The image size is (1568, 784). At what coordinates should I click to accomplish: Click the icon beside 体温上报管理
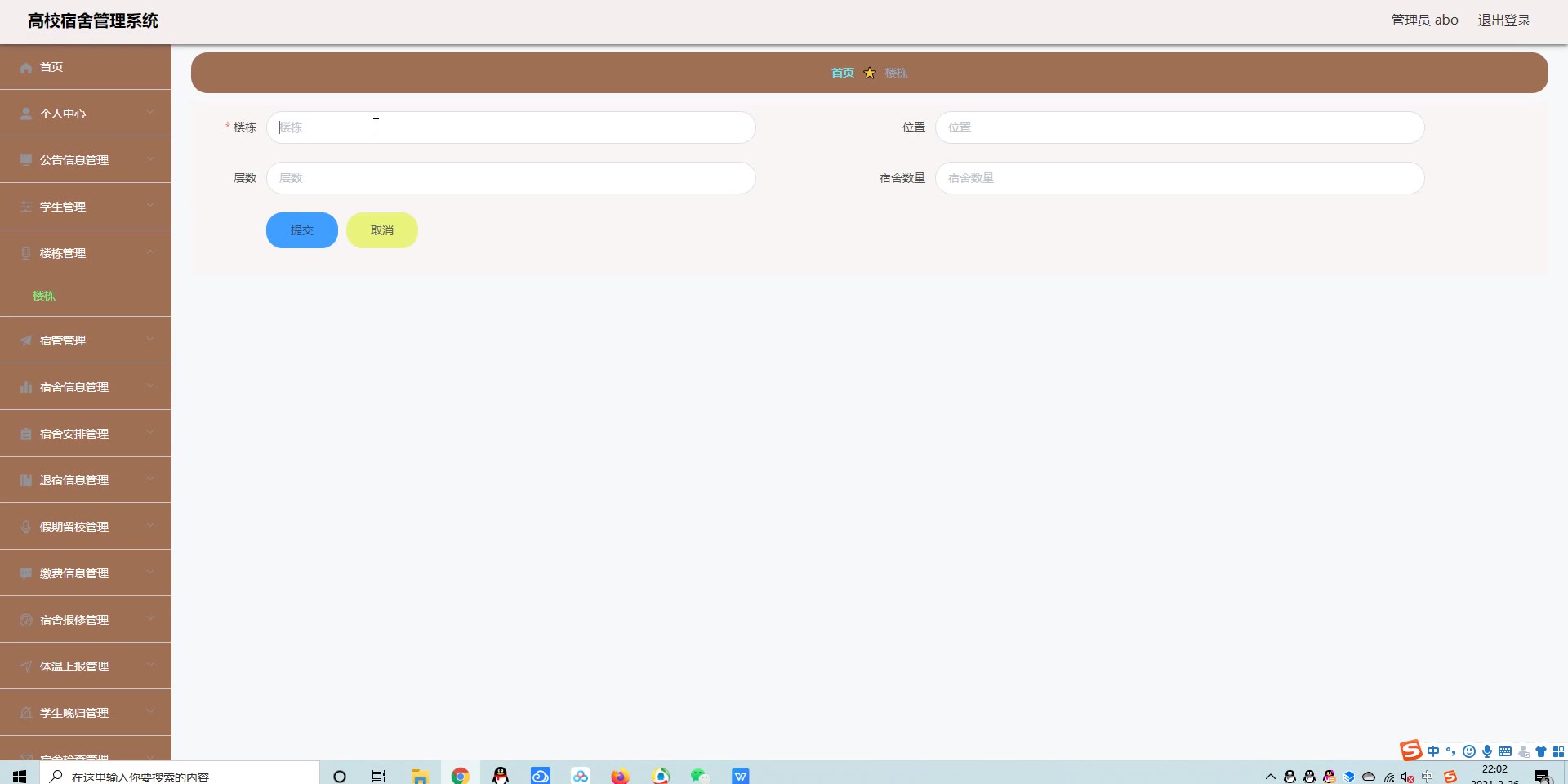26,667
